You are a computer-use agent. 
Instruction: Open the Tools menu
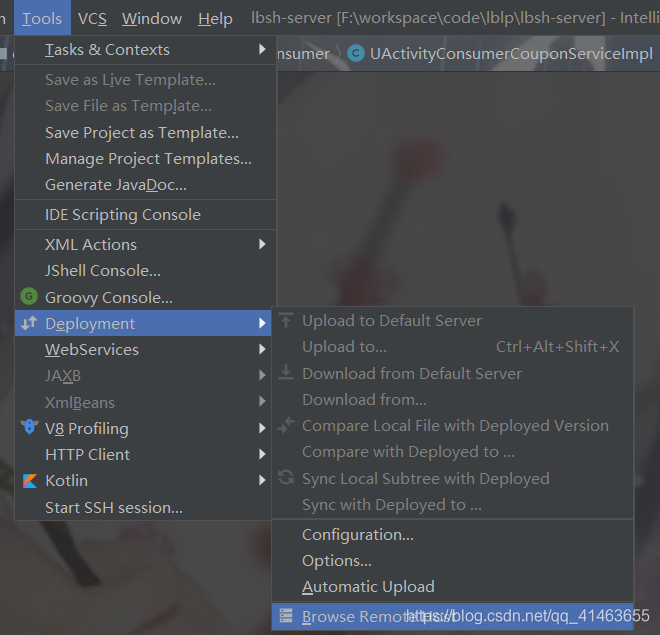point(42,18)
